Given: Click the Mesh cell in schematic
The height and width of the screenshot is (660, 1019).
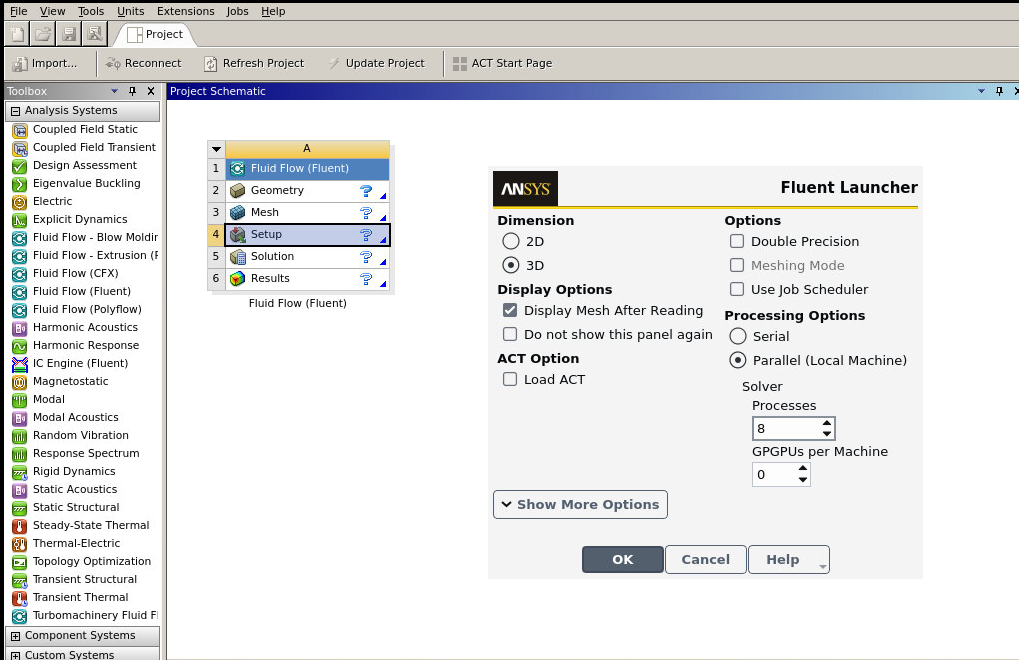Looking at the screenshot, I should tap(307, 212).
